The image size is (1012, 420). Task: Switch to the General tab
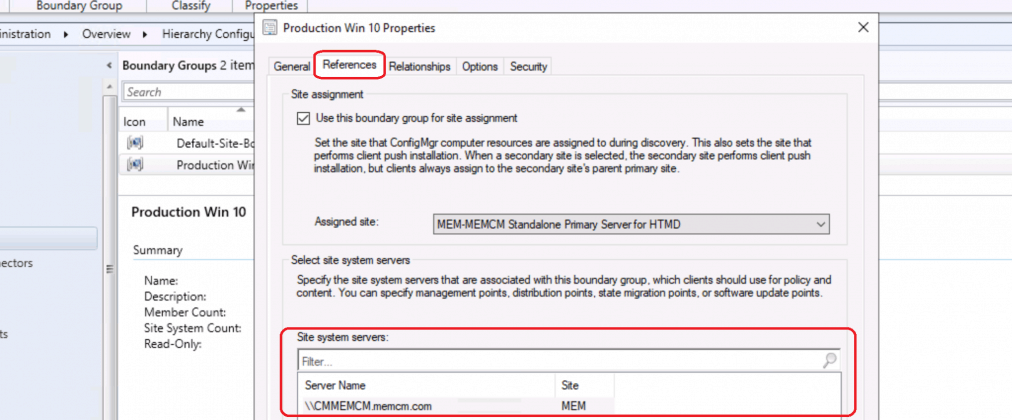(x=292, y=66)
